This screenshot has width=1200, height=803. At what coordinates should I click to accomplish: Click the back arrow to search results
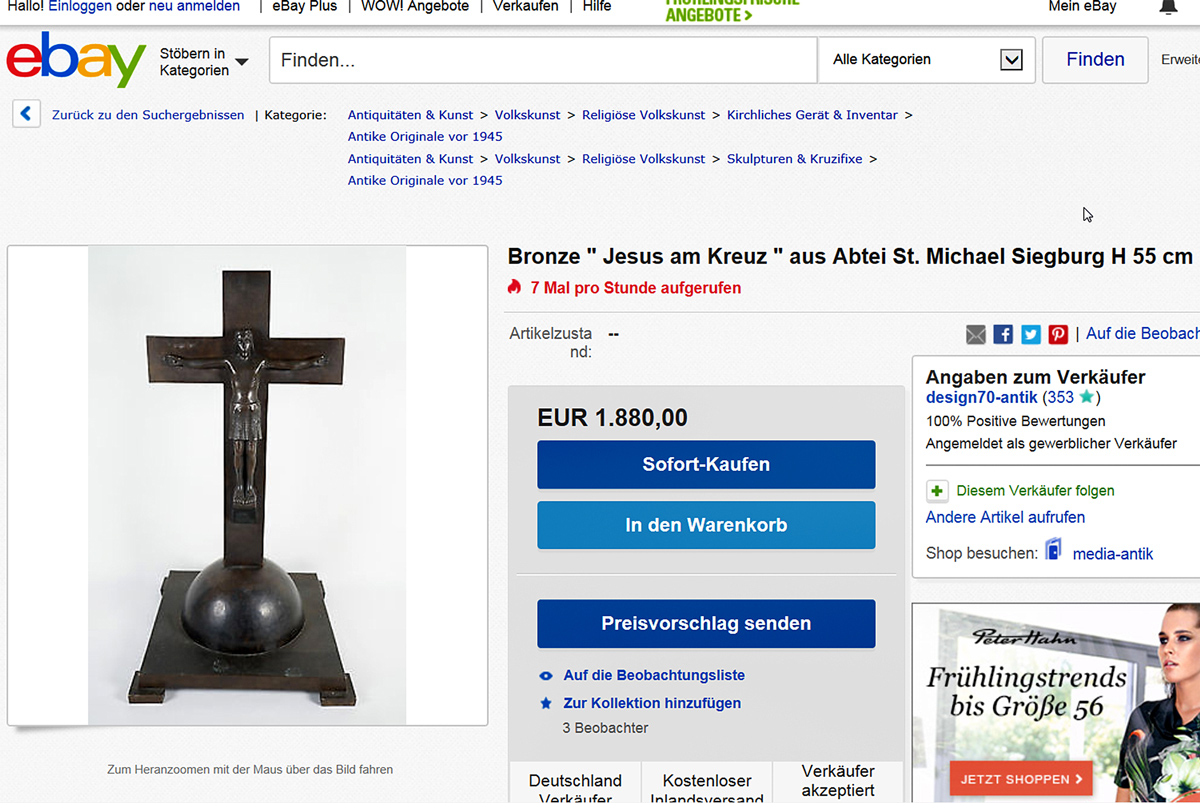pyautogui.click(x=26, y=114)
